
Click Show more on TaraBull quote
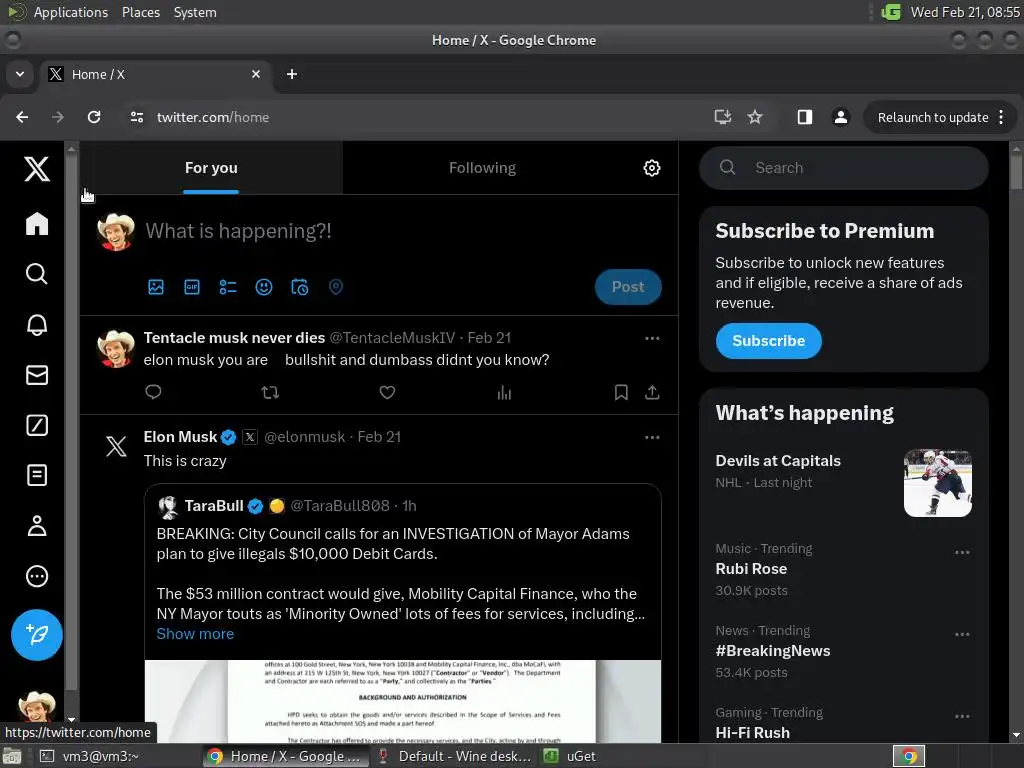[195, 633]
